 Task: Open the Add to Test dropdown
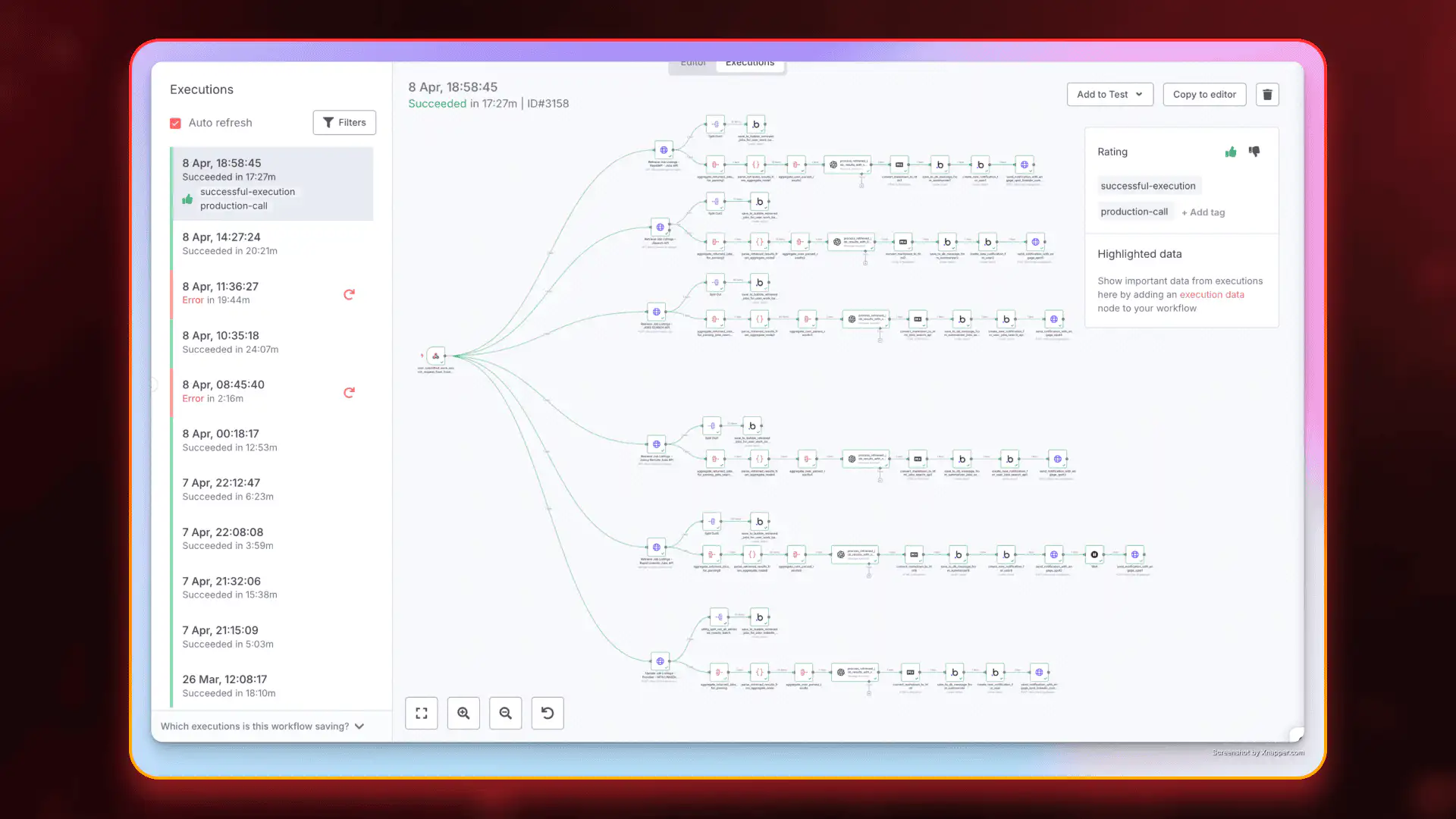1109,94
